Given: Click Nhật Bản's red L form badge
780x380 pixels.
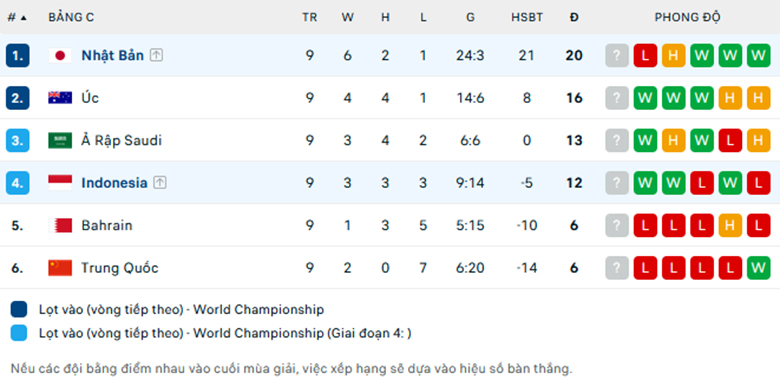Looking at the screenshot, I should 645,56.
